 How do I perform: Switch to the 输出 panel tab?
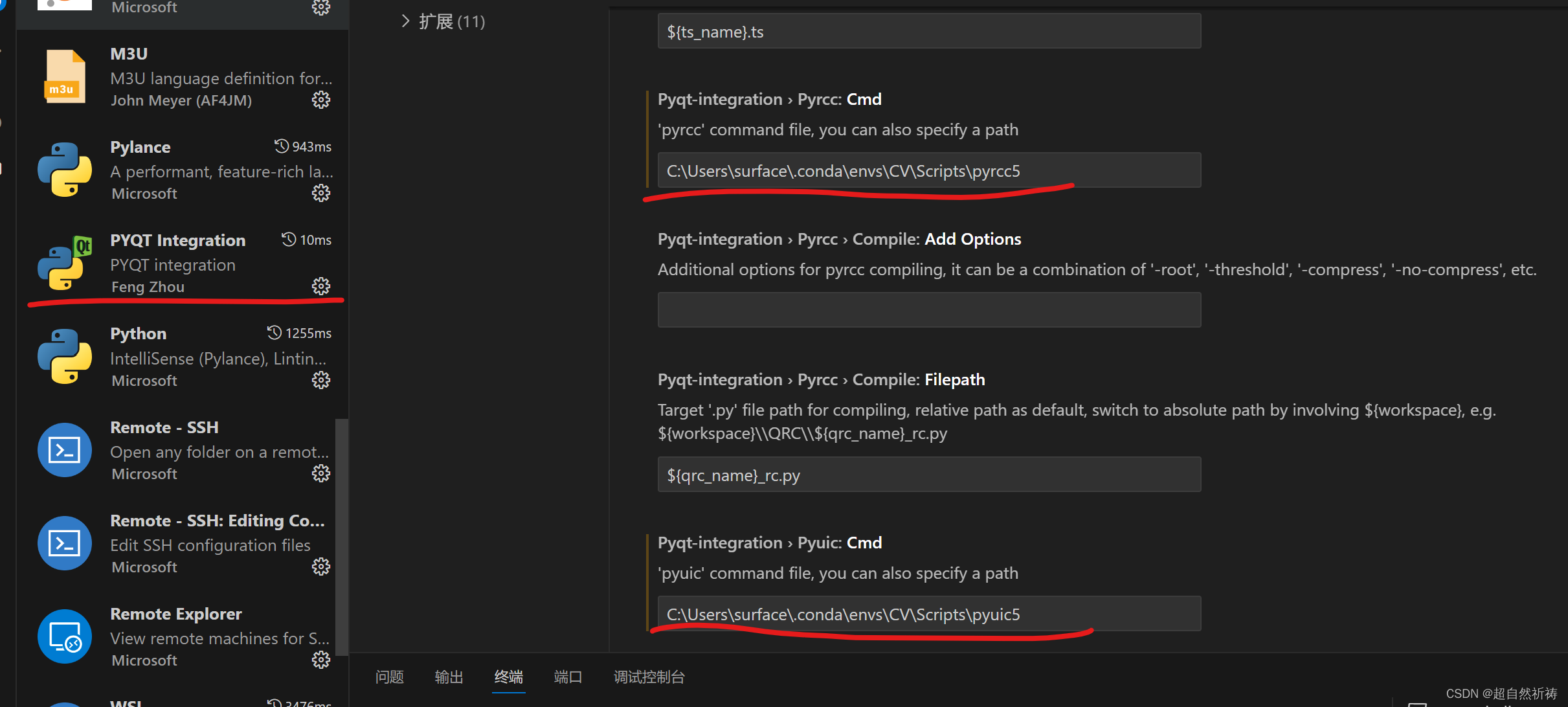pyautogui.click(x=449, y=676)
